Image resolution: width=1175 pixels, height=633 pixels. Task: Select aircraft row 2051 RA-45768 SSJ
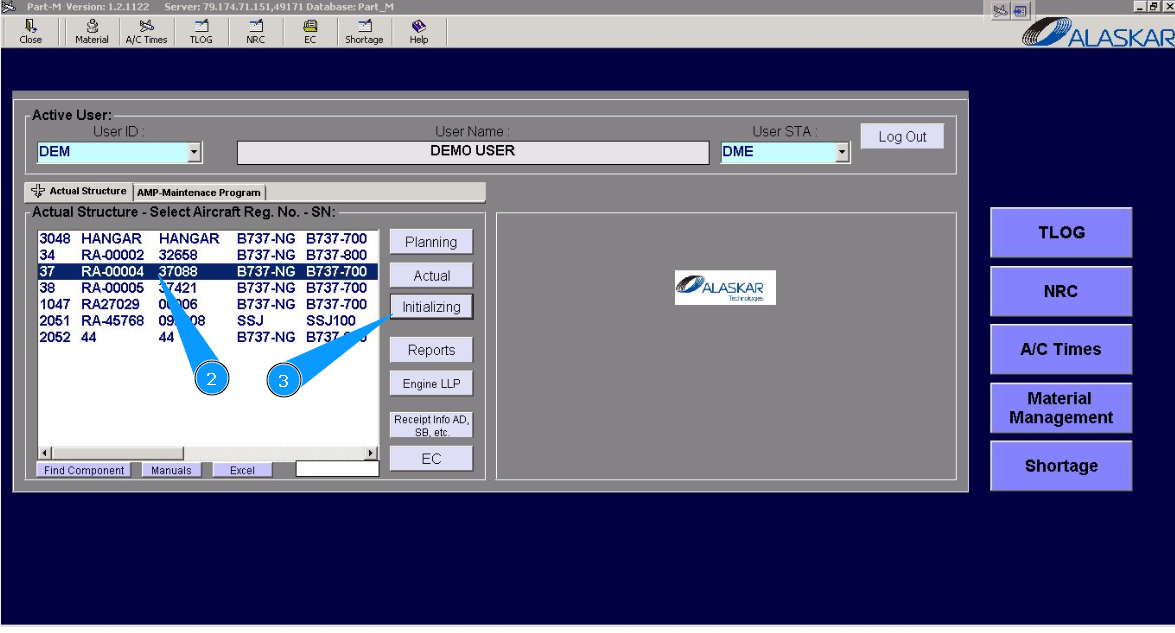click(208, 321)
